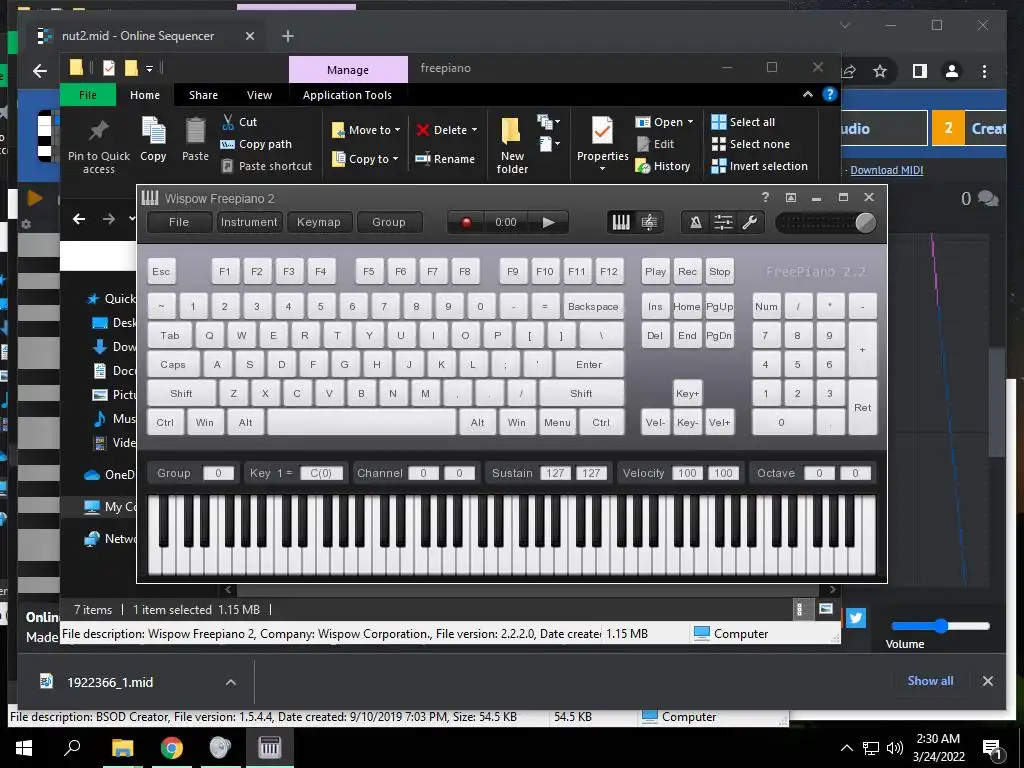Screen dimensions: 1024x768
Task: Click the first Octave value field
Action: pyautogui.click(x=819, y=473)
